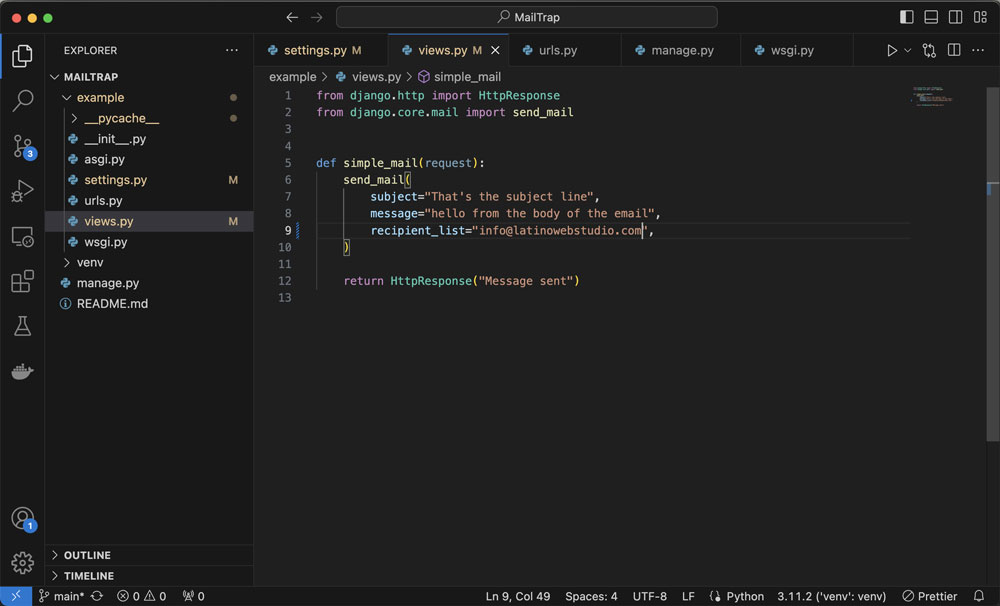Close the views.py tab
The width and height of the screenshot is (1000, 606).
coord(495,50)
